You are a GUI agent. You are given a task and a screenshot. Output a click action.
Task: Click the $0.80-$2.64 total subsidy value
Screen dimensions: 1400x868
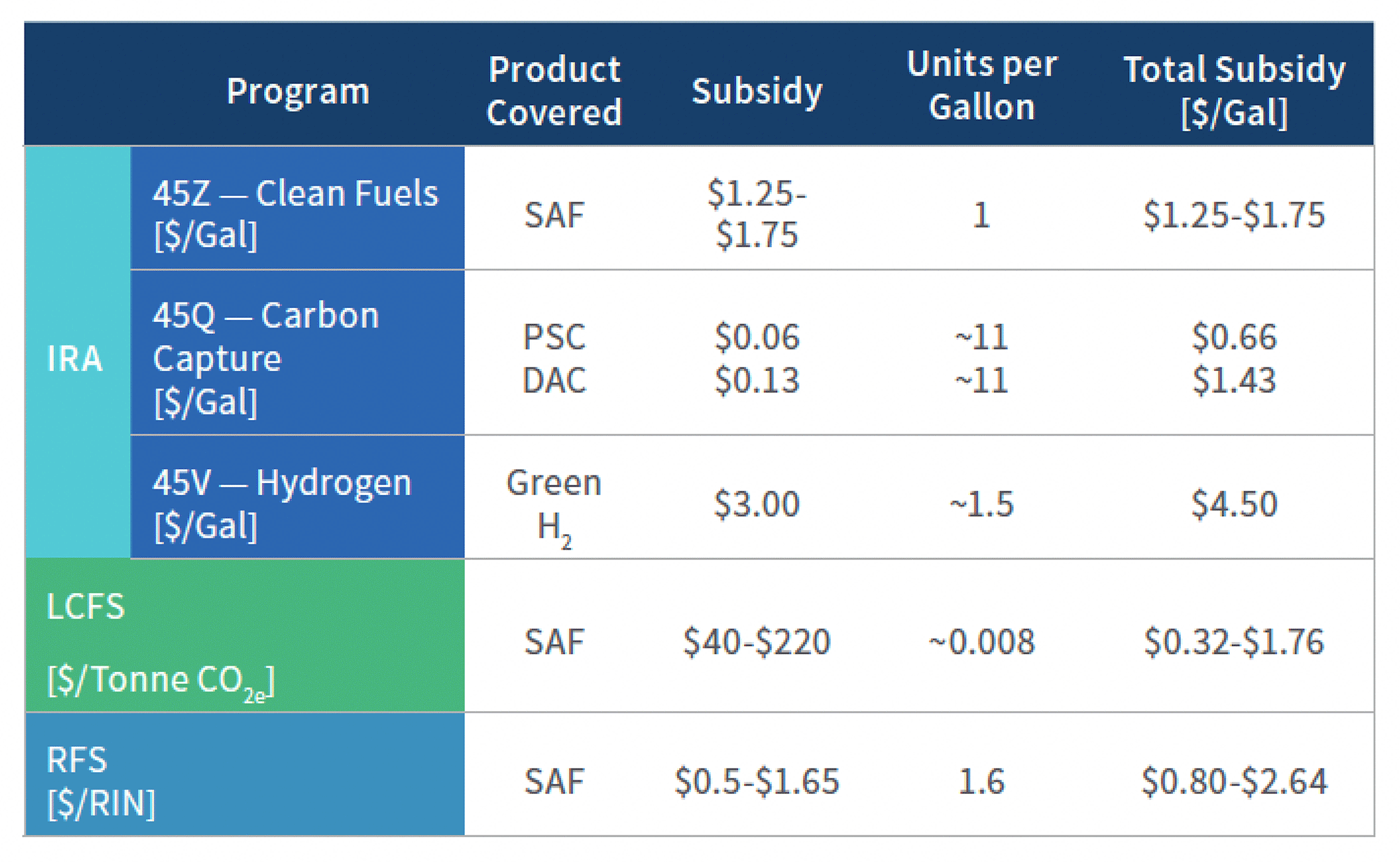[x=1234, y=781]
